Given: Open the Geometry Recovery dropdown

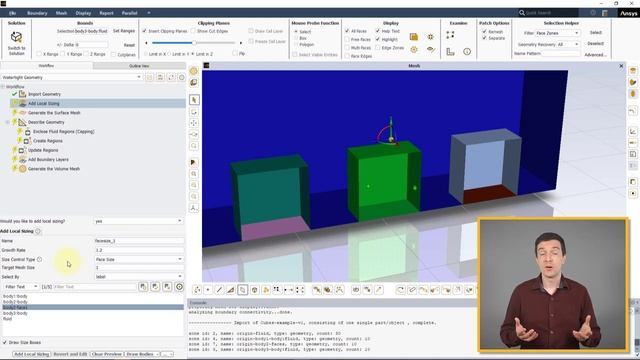Looking at the screenshot, I should pyautogui.click(x=568, y=44).
